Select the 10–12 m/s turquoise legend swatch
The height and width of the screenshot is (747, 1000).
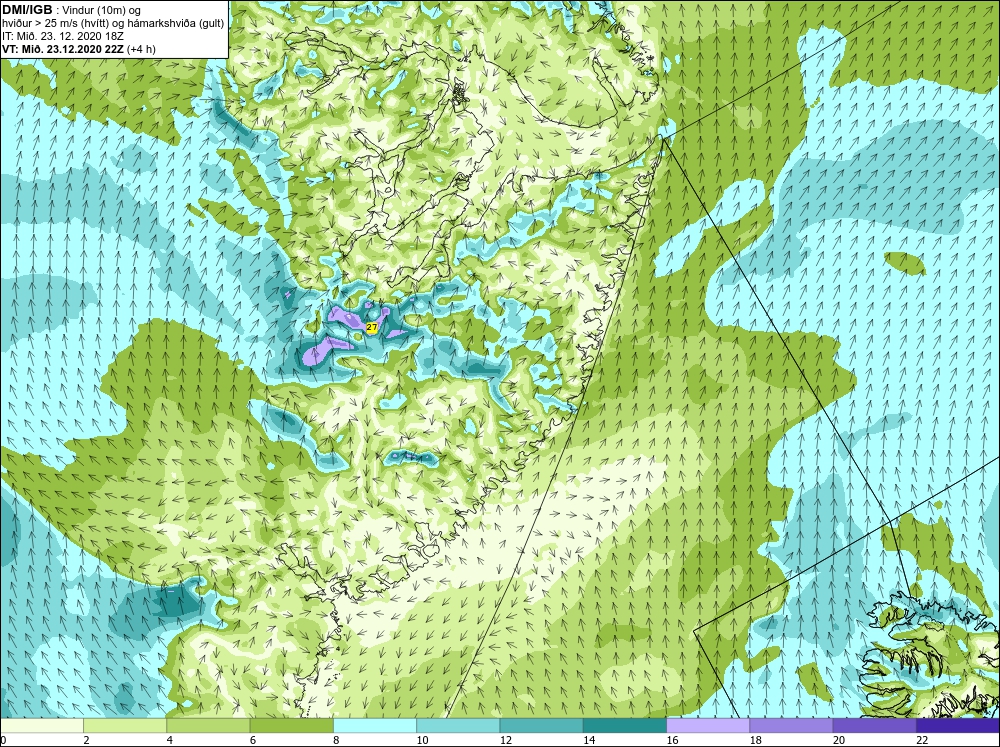[x=458, y=725]
